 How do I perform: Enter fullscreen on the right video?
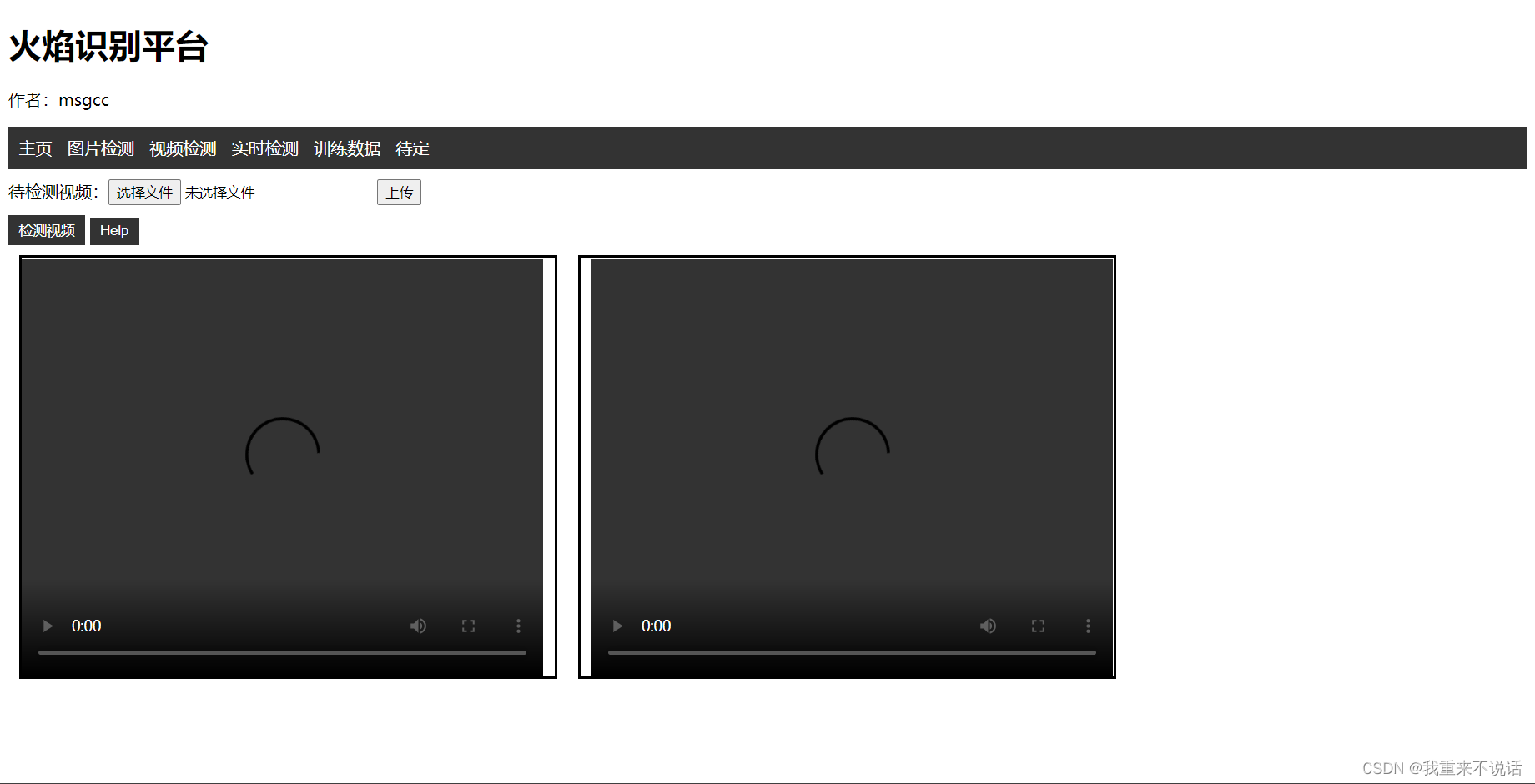[1038, 626]
